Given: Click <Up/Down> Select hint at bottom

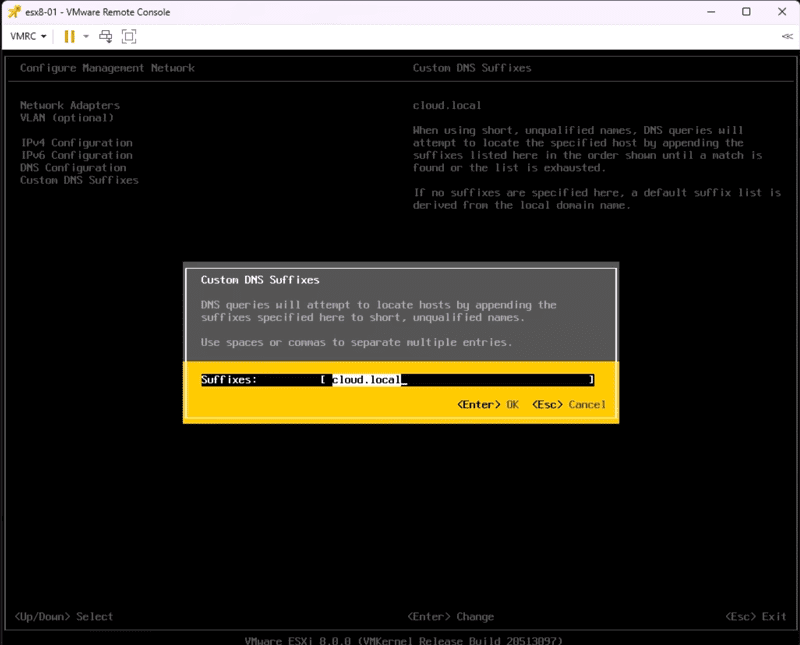Looking at the screenshot, I should pyautogui.click(x=64, y=616).
